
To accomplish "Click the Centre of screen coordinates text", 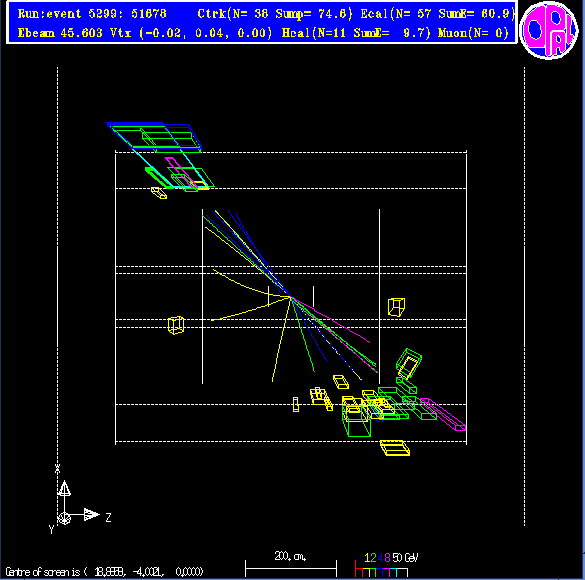I will pos(104,571).
